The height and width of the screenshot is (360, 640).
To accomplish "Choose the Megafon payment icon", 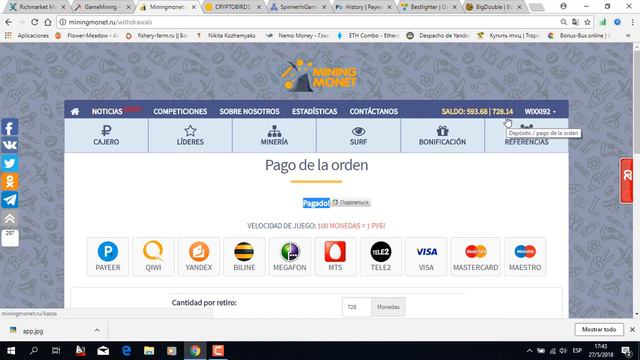I will (x=290, y=256).
